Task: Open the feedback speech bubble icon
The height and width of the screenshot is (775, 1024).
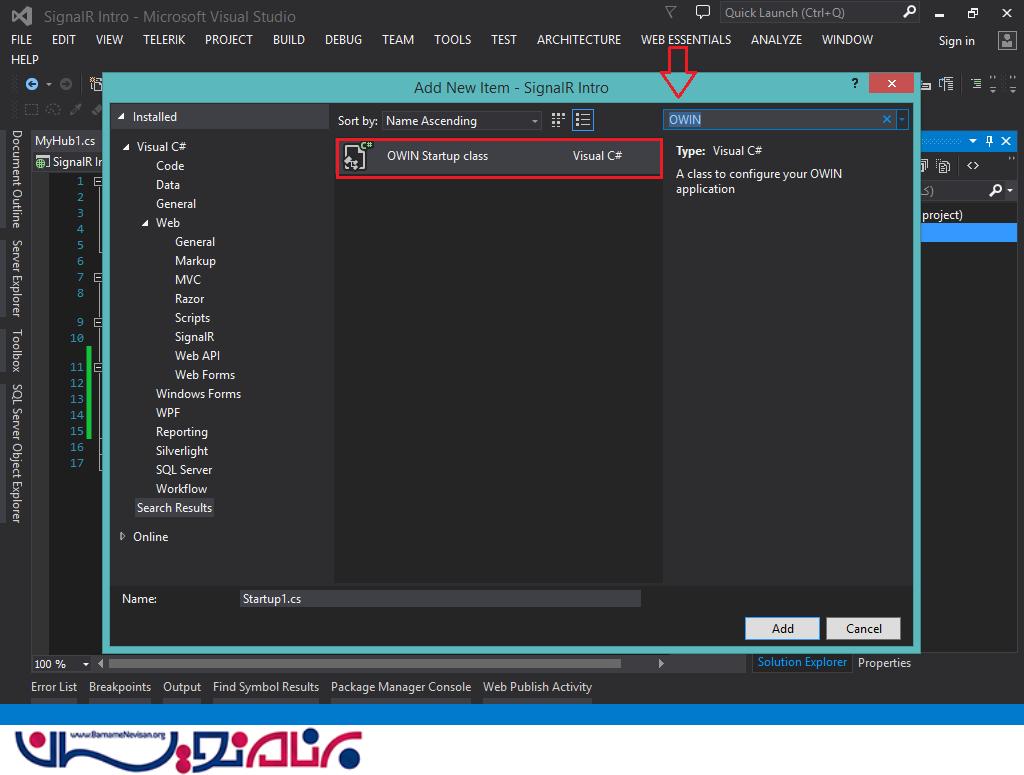Action: point(703,13)
